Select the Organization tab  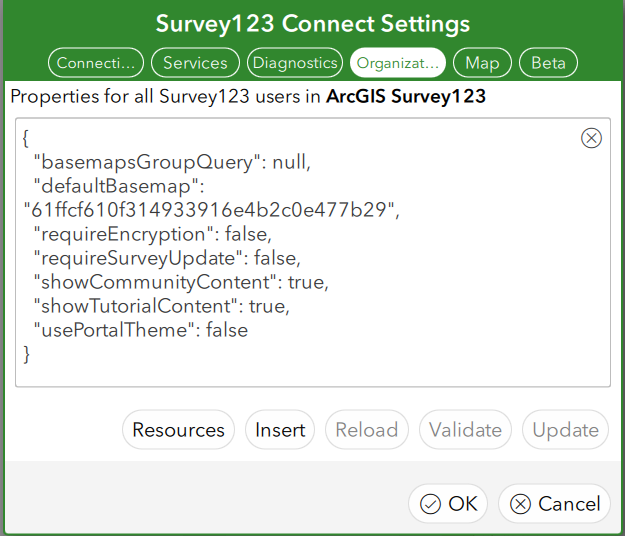[398, 63]
